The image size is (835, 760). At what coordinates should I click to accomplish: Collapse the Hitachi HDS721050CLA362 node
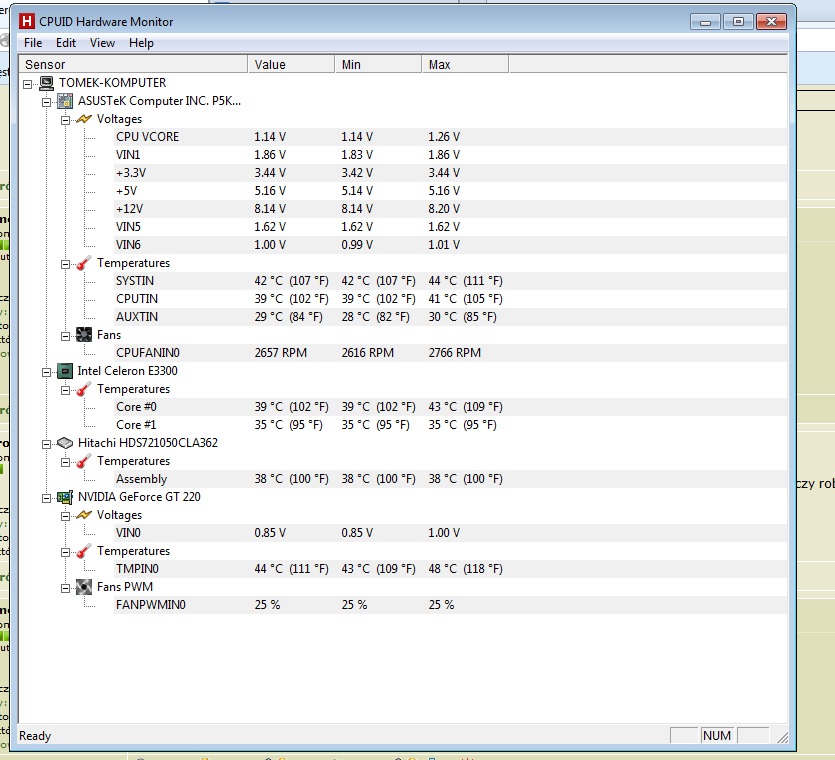tap(47, 444)
